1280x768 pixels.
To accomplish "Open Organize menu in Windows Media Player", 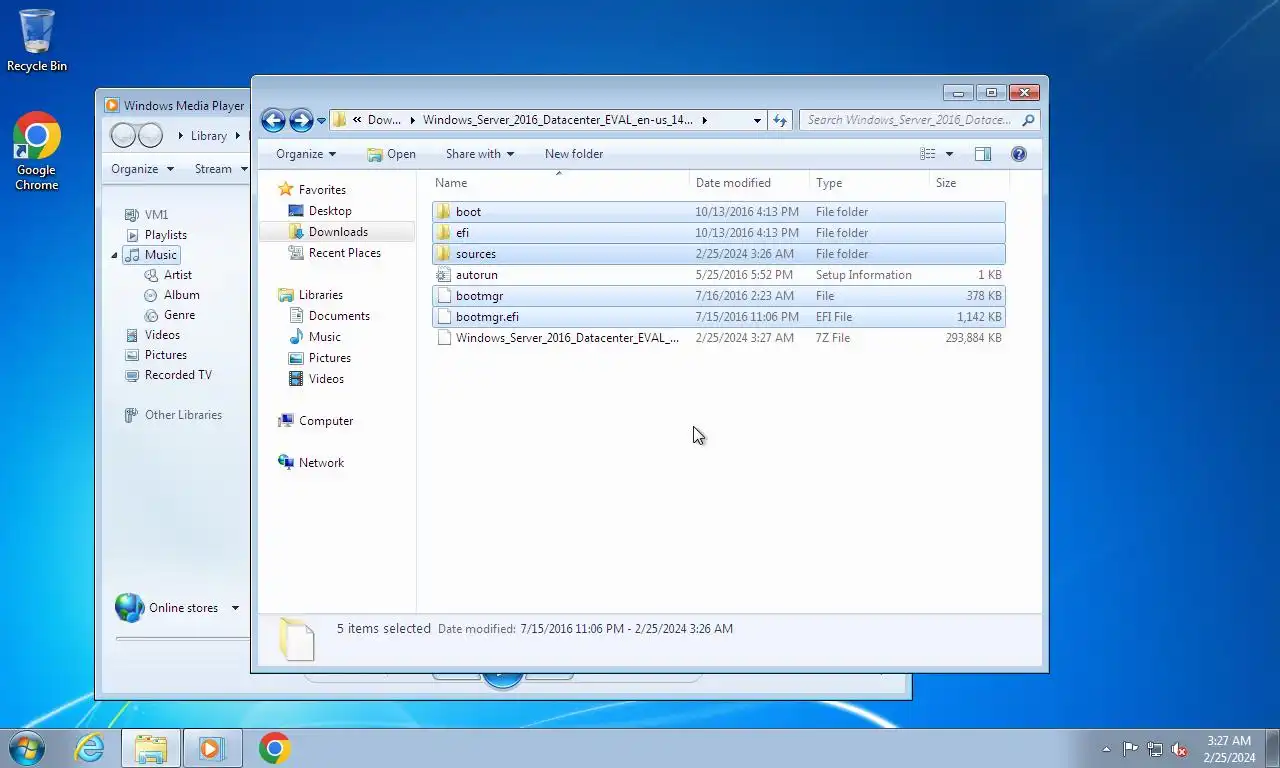I will tap(142, 169).
